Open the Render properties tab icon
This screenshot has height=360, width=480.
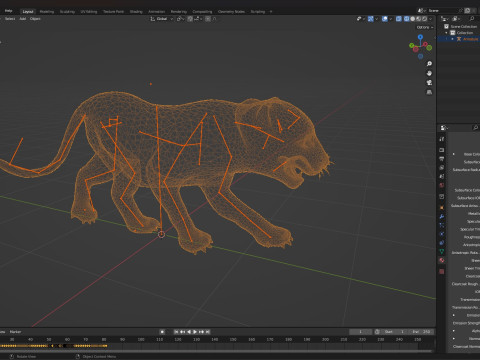pyautogui.click(x=442, y=150)
